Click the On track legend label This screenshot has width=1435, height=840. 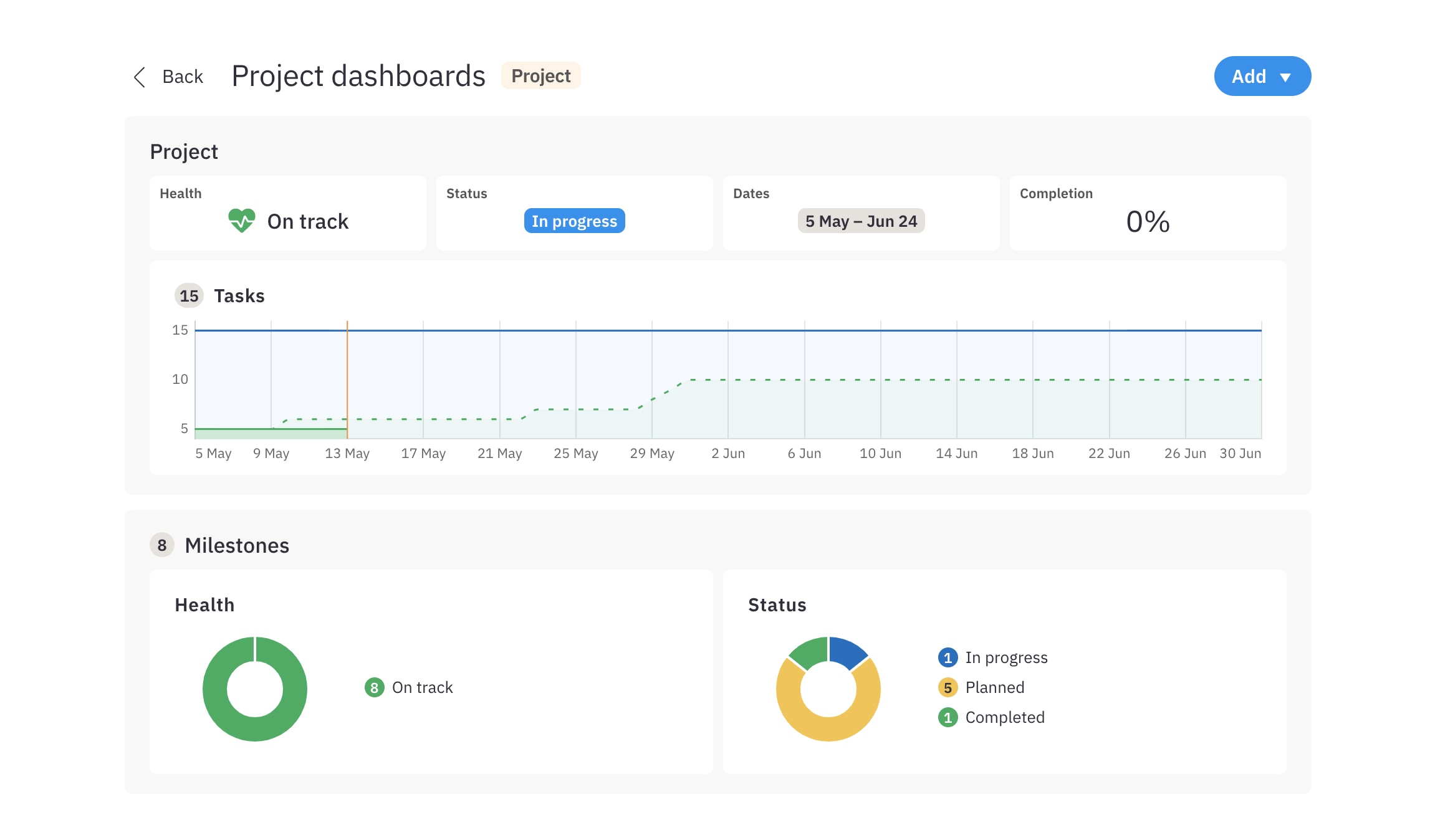point(423,687)
